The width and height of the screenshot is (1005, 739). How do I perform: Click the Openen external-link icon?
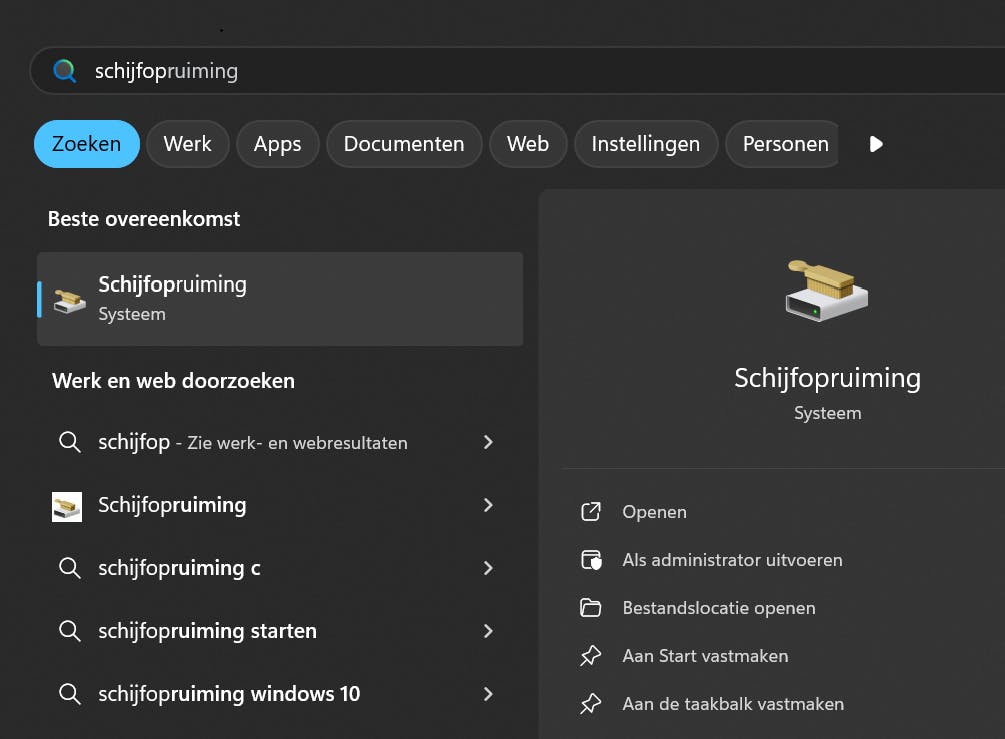tap(591, 512)
